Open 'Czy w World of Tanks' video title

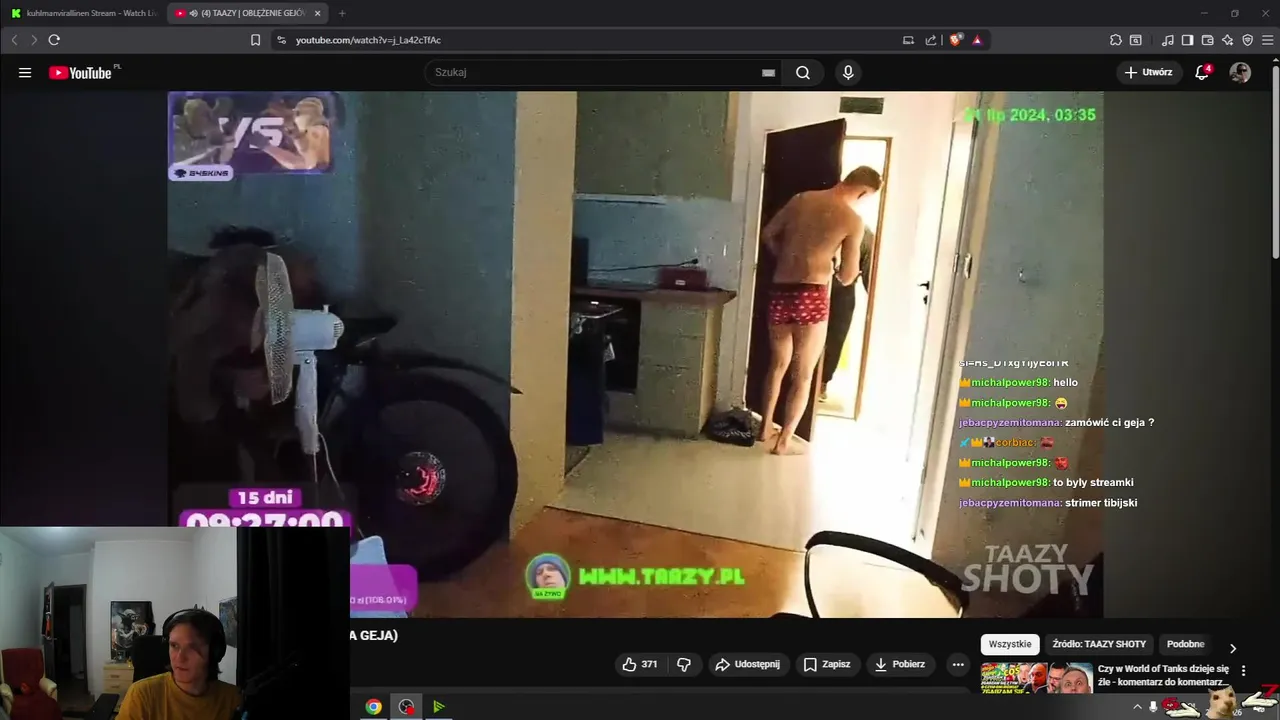click(x=1163, y=675)
